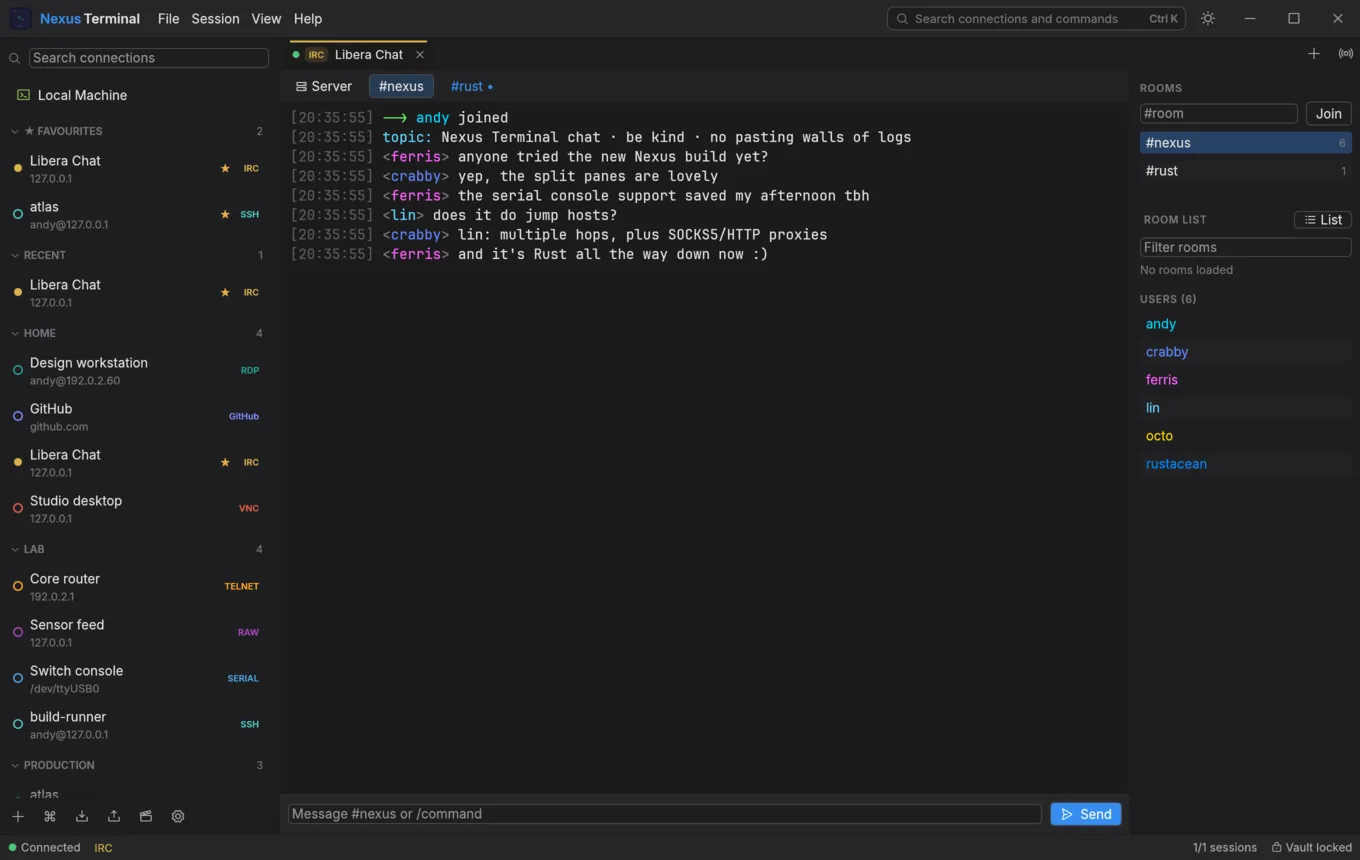Click the import connections download icon
Screen dimensions: 1360x860
tap(82, 816)
